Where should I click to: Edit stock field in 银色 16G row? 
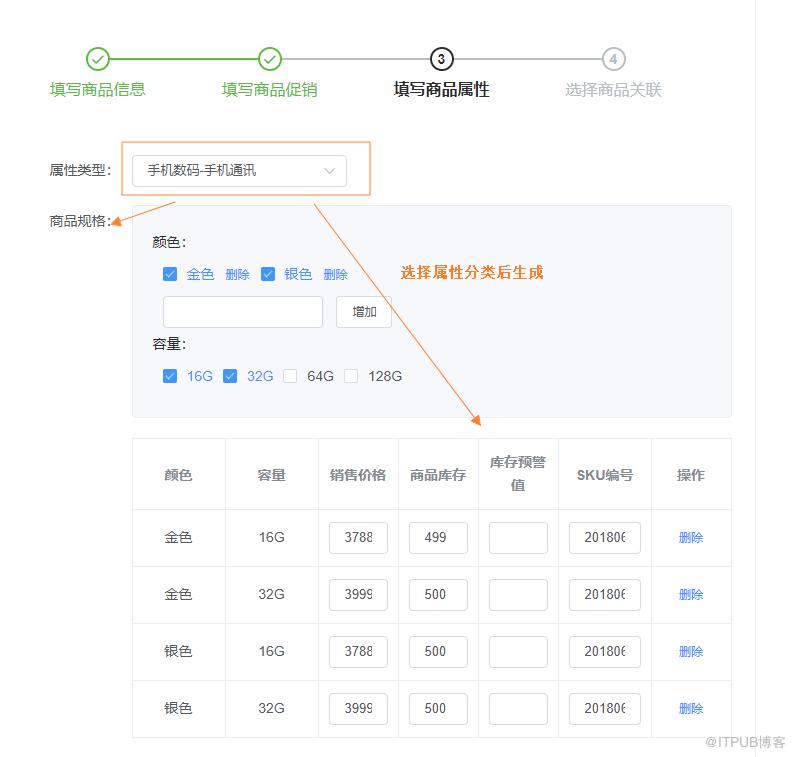click(x=439, y=652)
